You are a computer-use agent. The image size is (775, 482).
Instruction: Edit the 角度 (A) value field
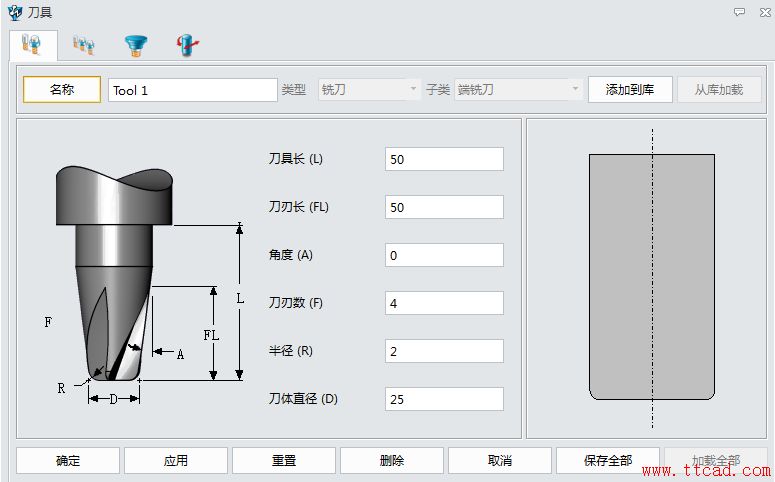tap(444, 255)
